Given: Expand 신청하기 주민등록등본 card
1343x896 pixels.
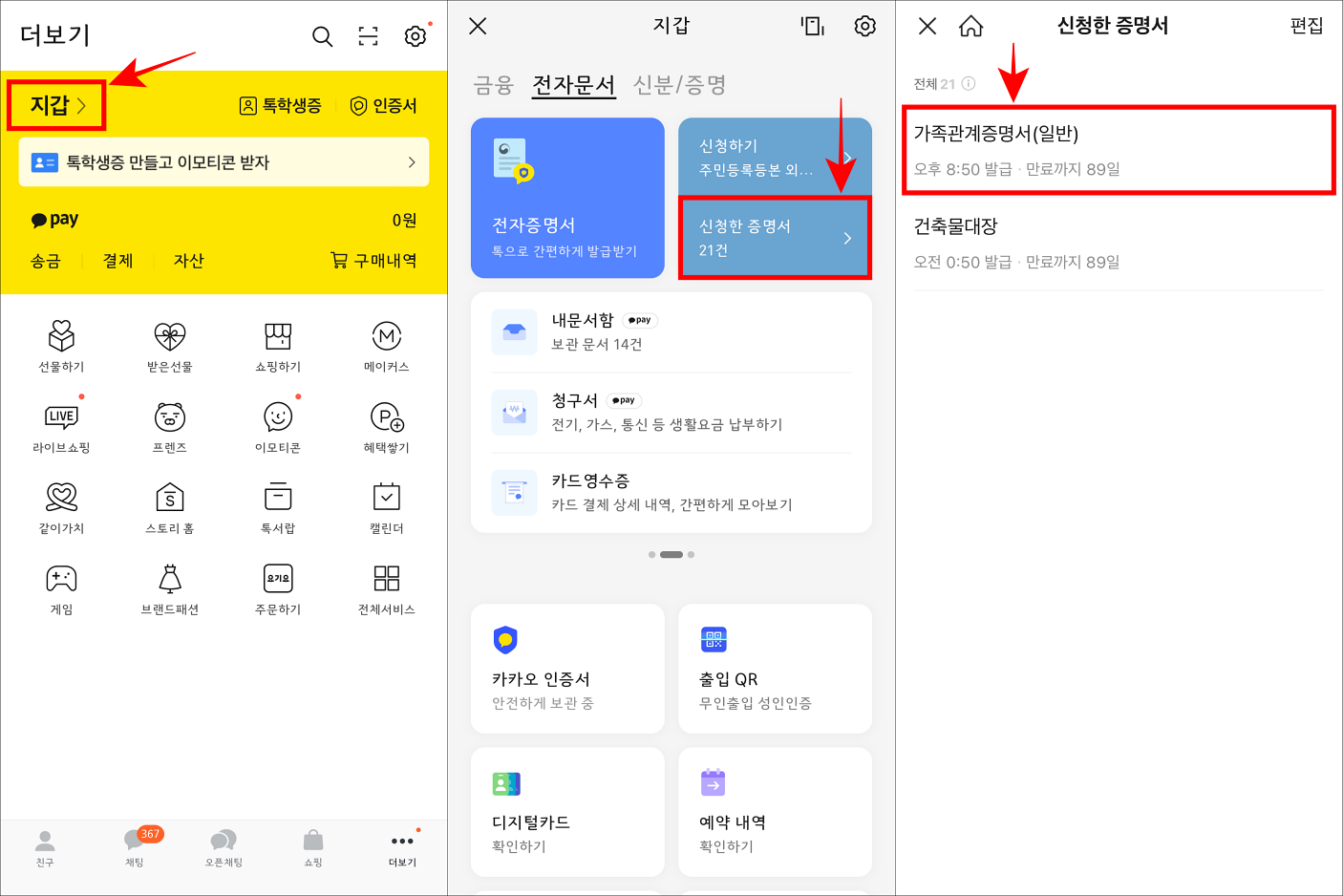Looking at the screenshot, I should (x=775, y=158).
